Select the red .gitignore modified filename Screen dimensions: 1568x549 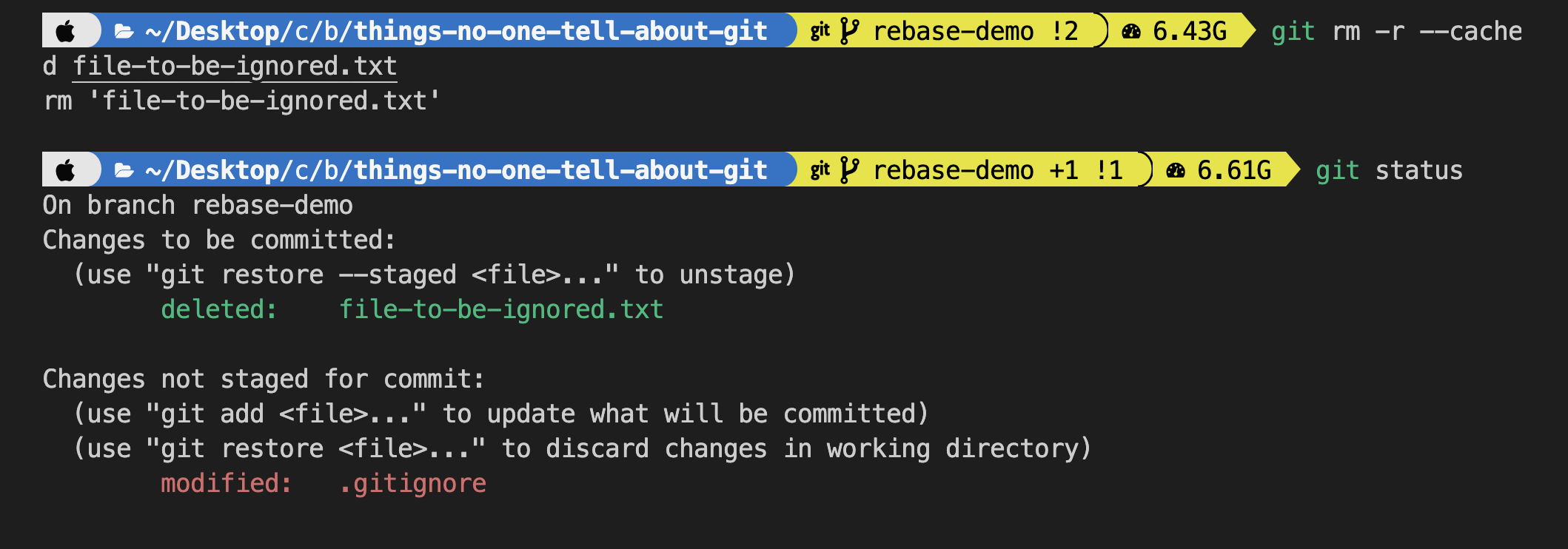pyautogui.click(x=412, y=483)
